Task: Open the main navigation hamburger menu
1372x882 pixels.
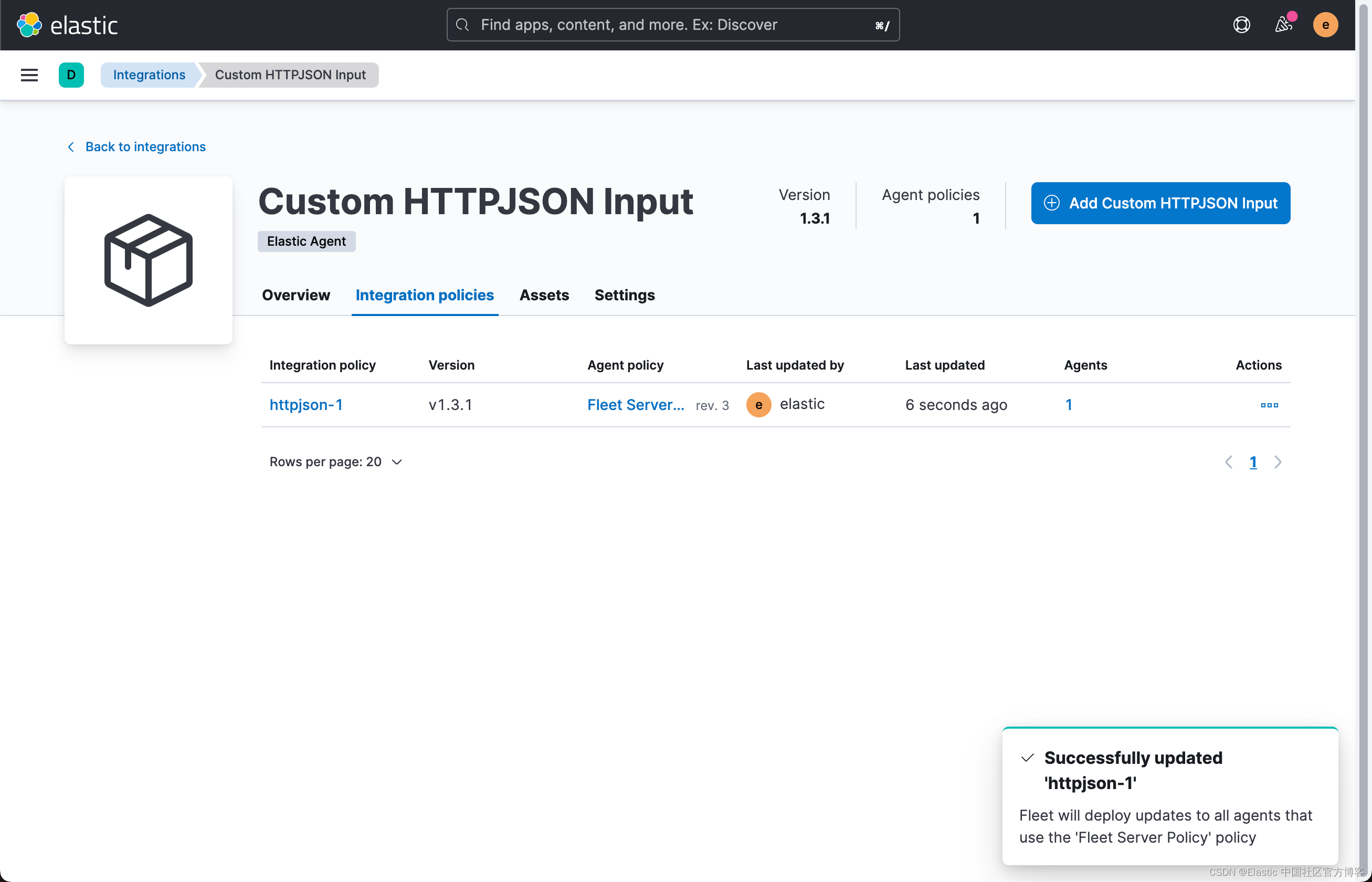Action: point(29,75)
